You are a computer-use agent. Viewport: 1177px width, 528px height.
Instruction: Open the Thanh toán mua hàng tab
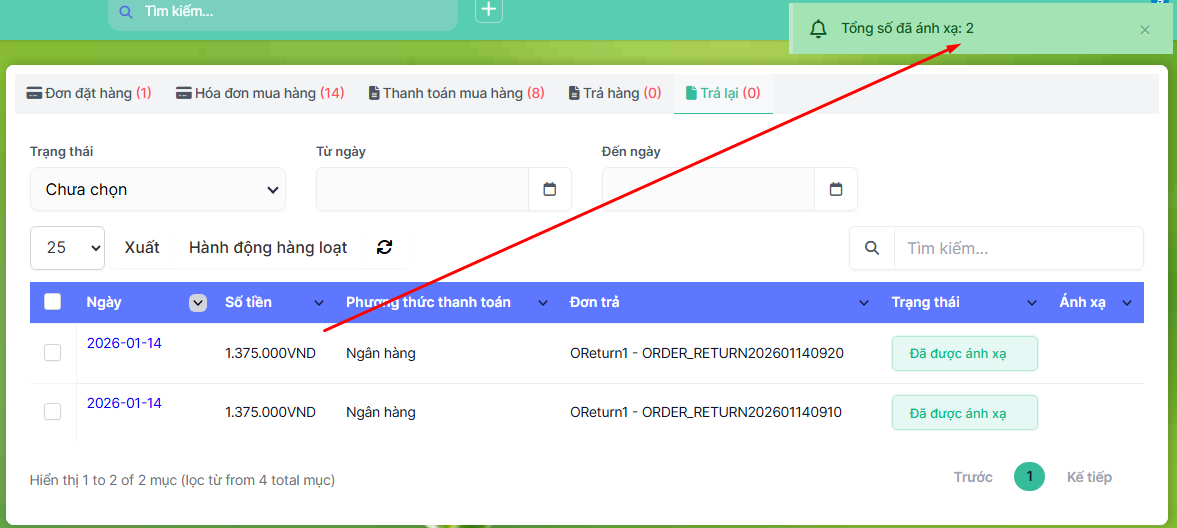pos(456,93)
